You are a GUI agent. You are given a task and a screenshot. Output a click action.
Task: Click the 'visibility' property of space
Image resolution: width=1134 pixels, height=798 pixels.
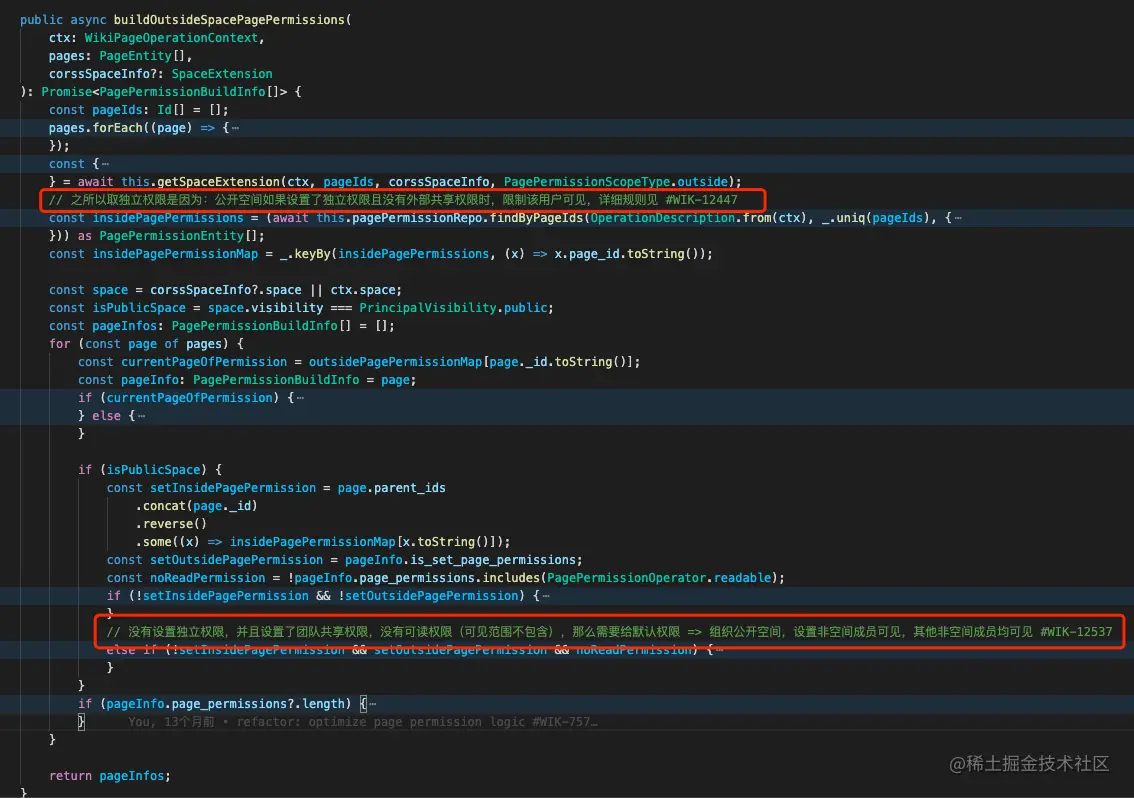(x=287, y=308)
